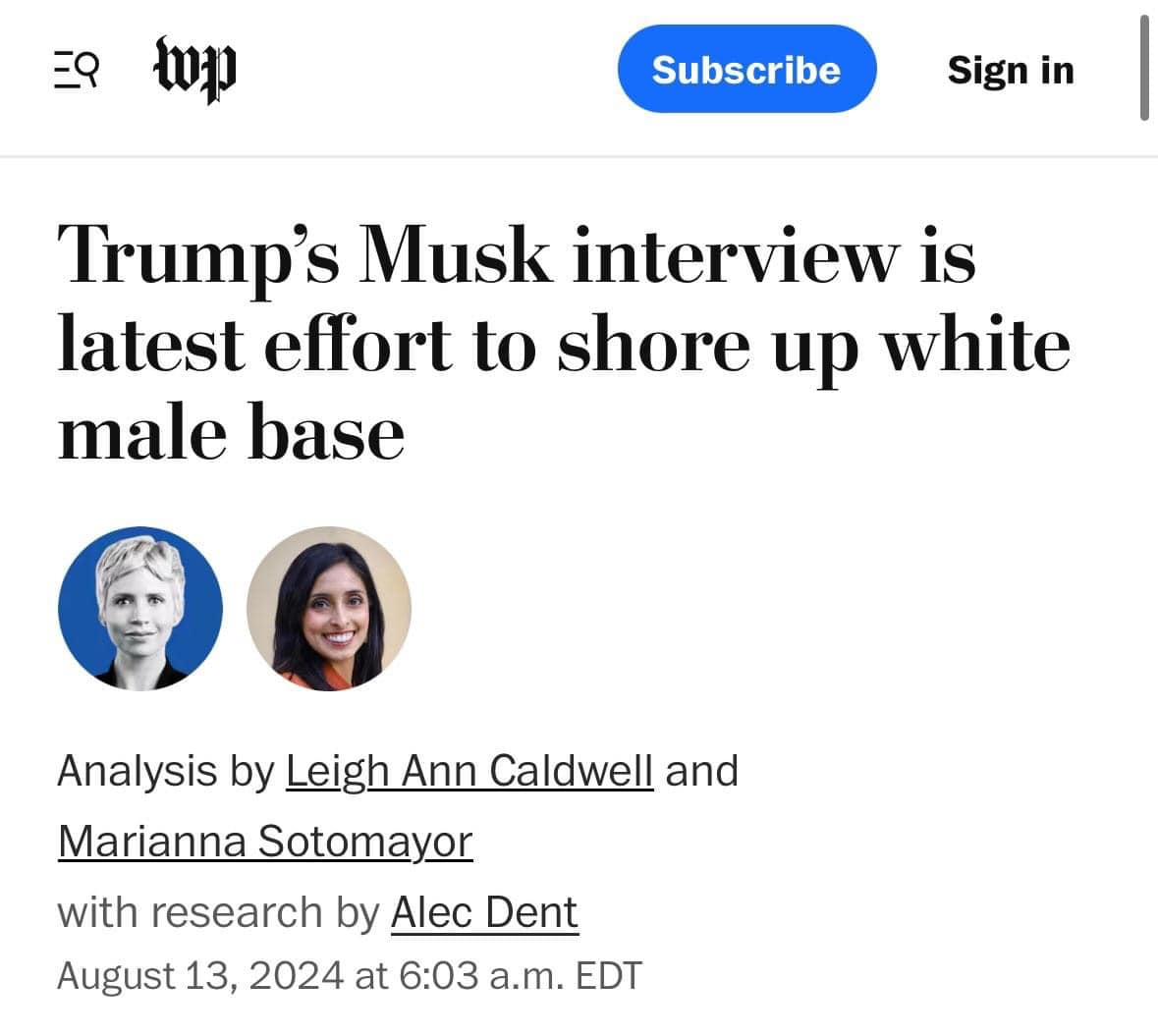This screenshot has width=1158, height=1036.
Task: Click the "Analysis by" label
Action: [x=165, y=771]
